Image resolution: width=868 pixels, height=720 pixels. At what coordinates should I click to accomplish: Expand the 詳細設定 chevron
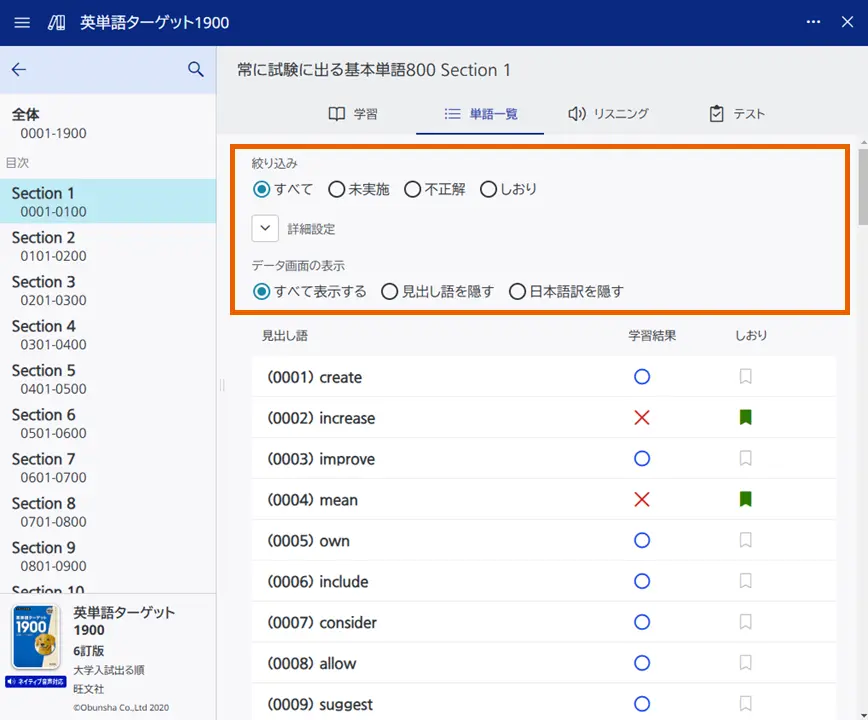(265, 228)
